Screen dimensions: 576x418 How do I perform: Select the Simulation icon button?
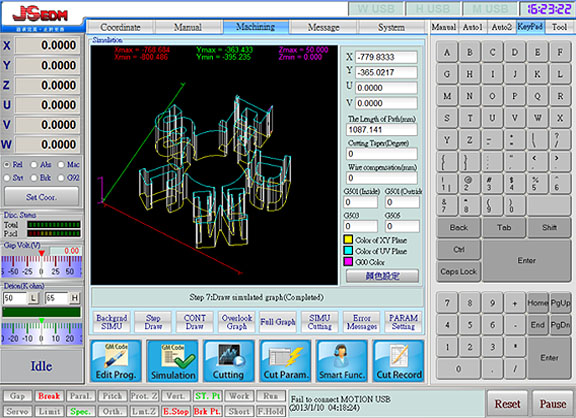173,361
